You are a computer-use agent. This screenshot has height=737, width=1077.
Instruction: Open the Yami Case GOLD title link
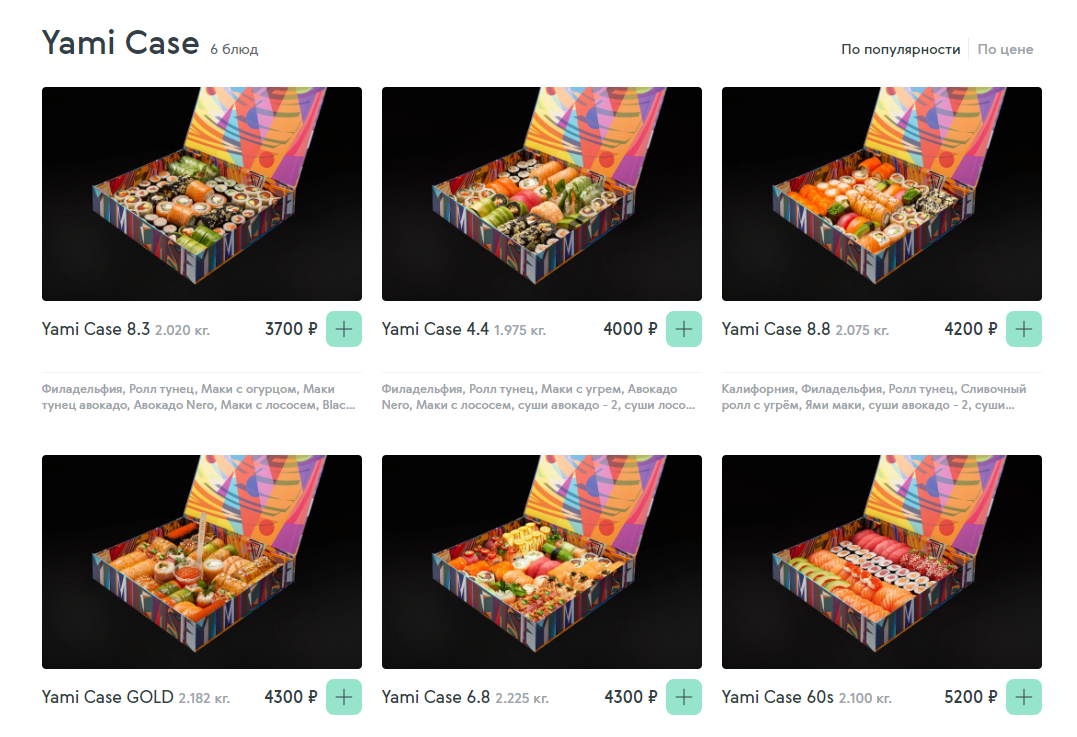click(x=107, y=697)
